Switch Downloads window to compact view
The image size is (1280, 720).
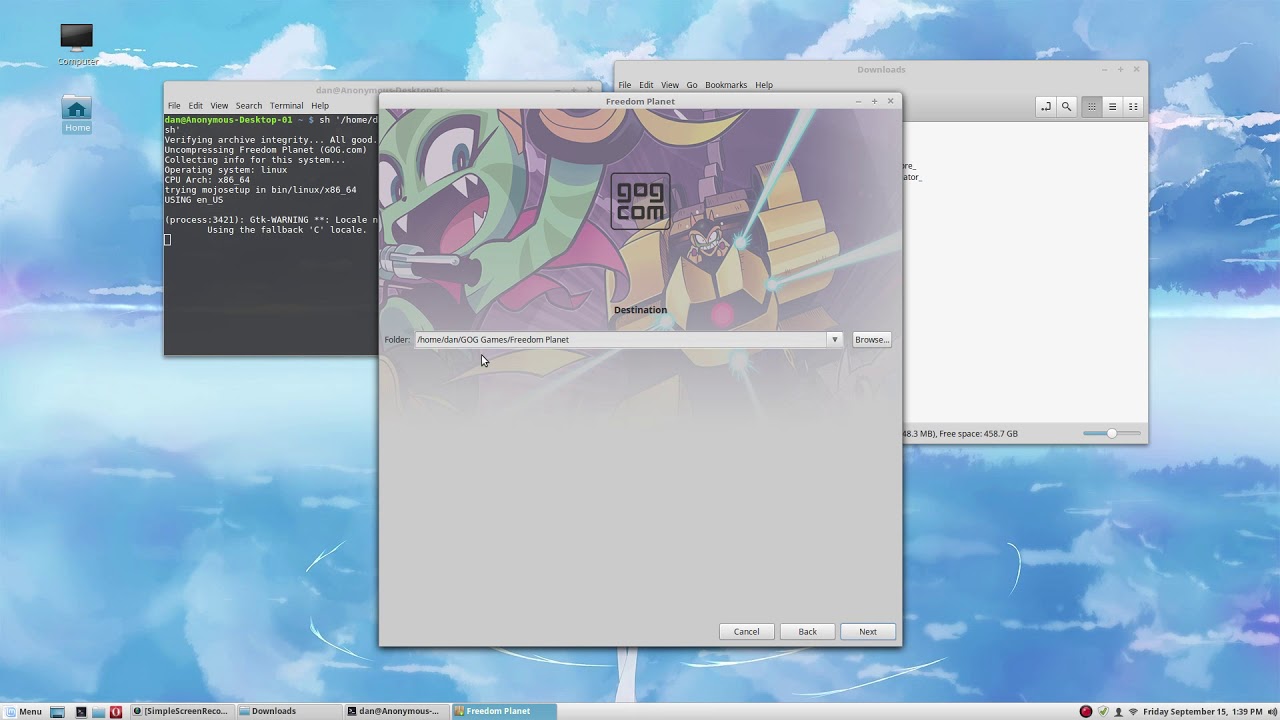[x=1133, y=106]
